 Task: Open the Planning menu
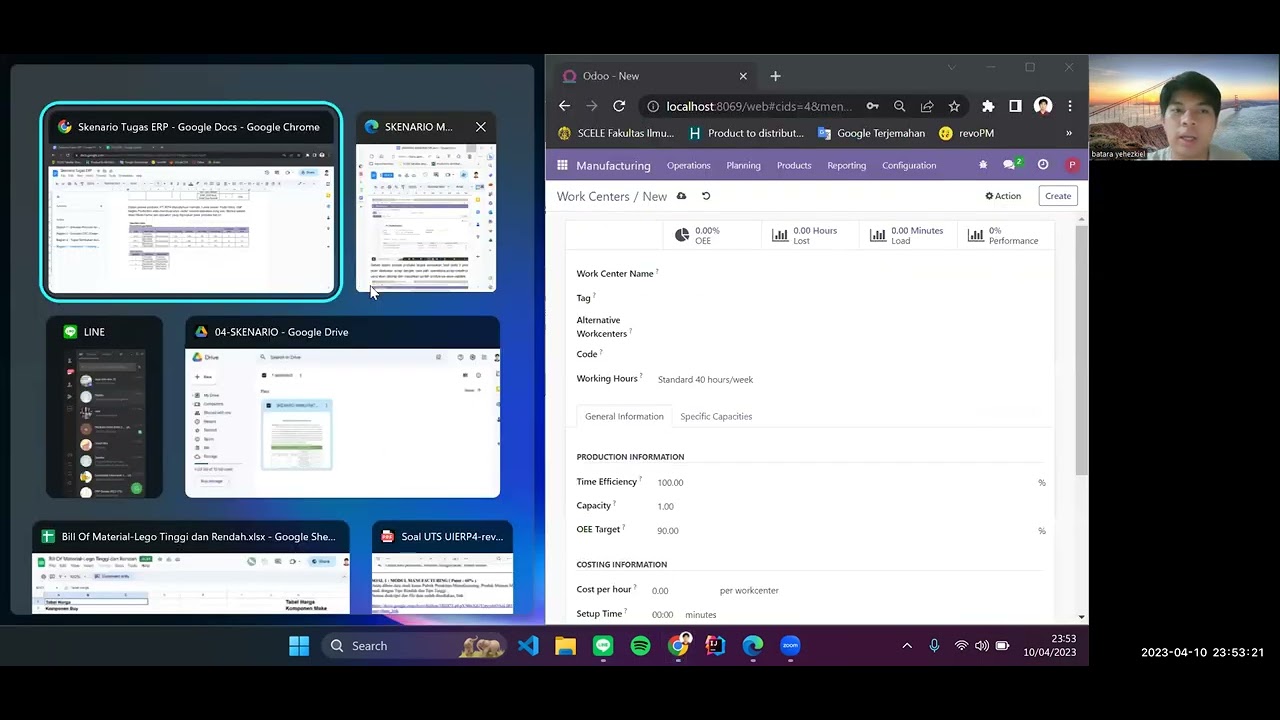(743, 165)
